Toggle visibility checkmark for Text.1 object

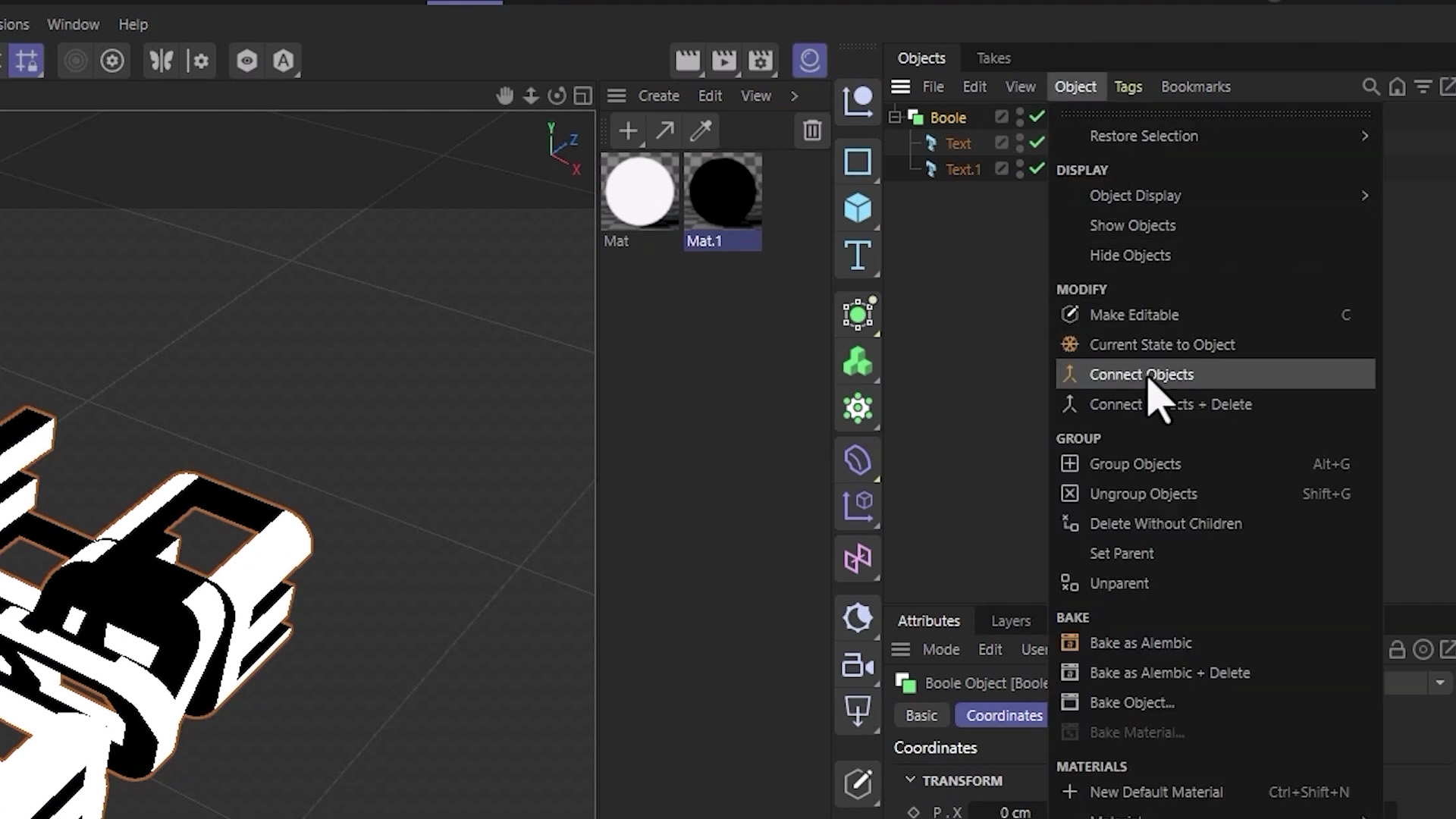(x=1037, y=168)
